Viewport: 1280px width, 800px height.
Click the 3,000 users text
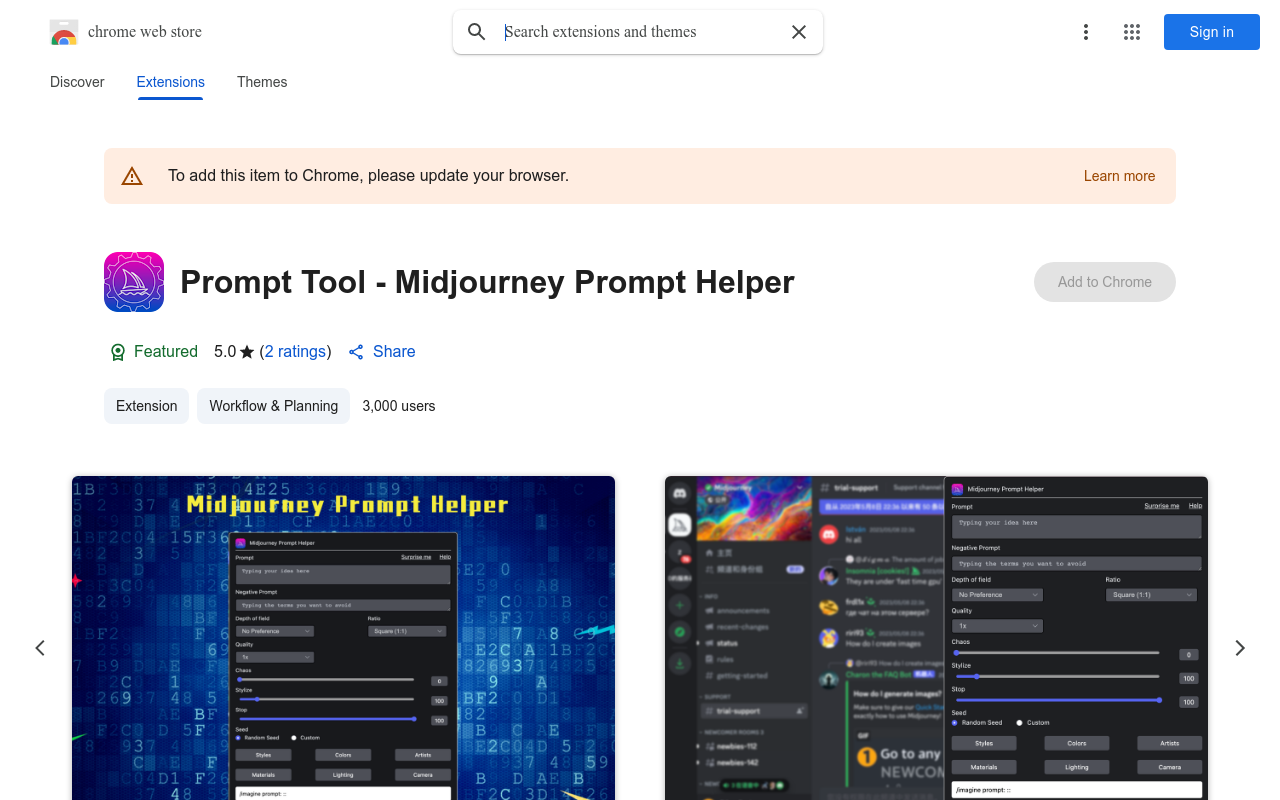pos(399,406)
